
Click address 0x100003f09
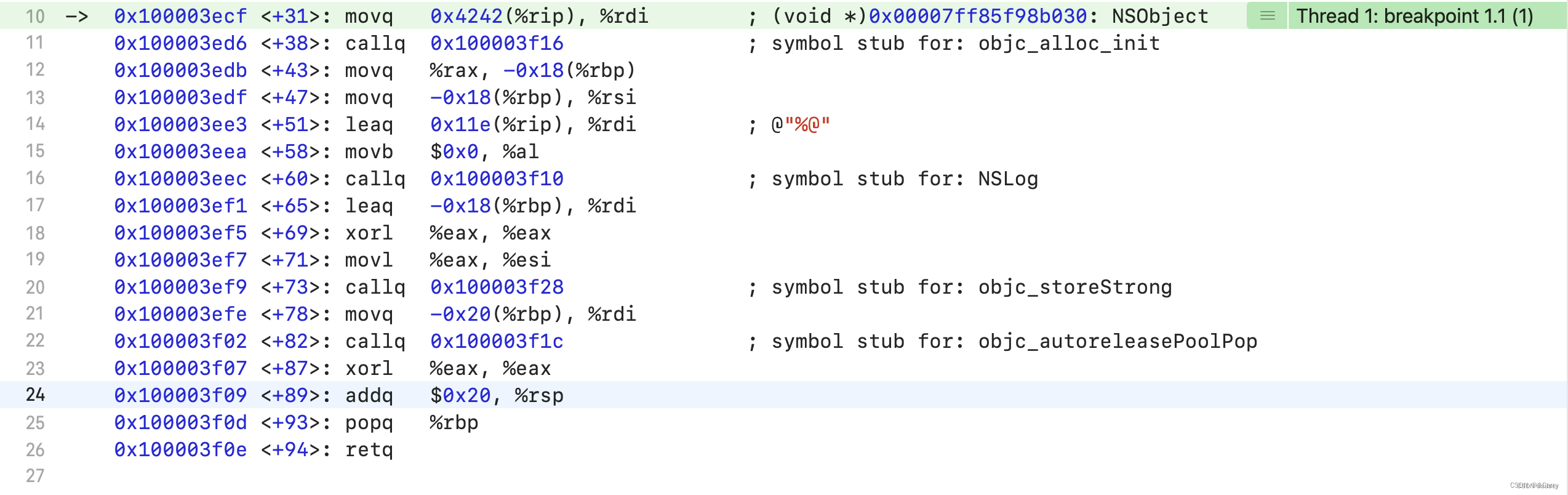pos(180,395)
